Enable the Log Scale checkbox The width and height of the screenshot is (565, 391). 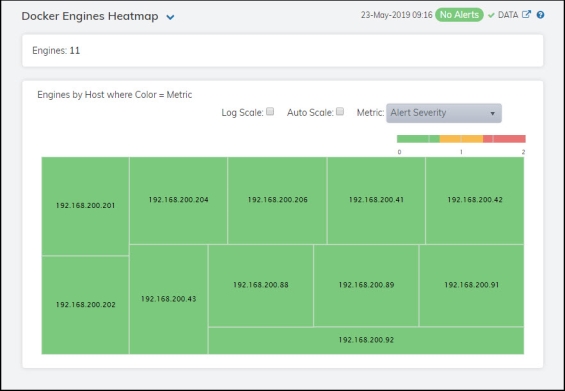(x=270, y=112)
